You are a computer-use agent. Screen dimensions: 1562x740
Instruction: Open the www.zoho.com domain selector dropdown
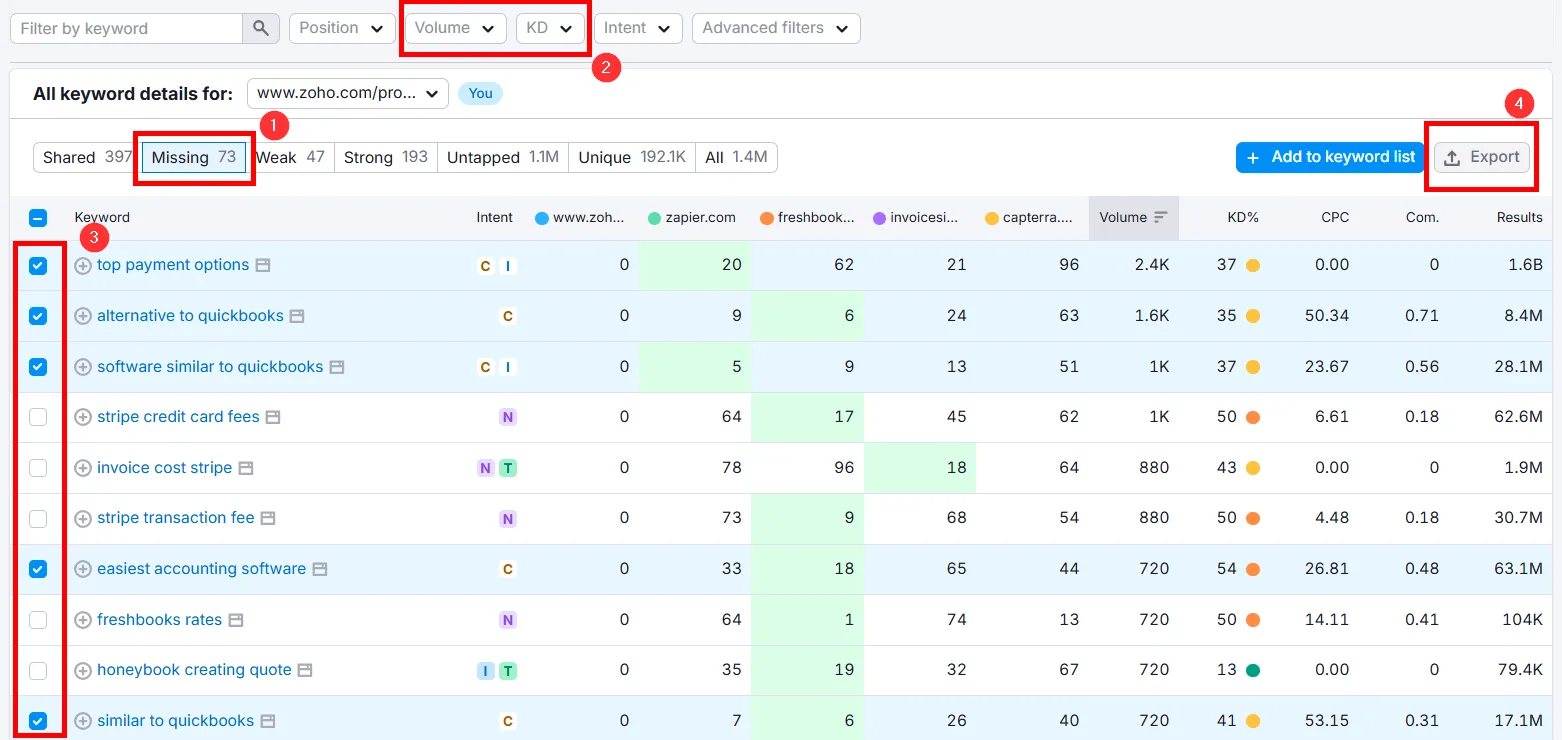point(348,93)
